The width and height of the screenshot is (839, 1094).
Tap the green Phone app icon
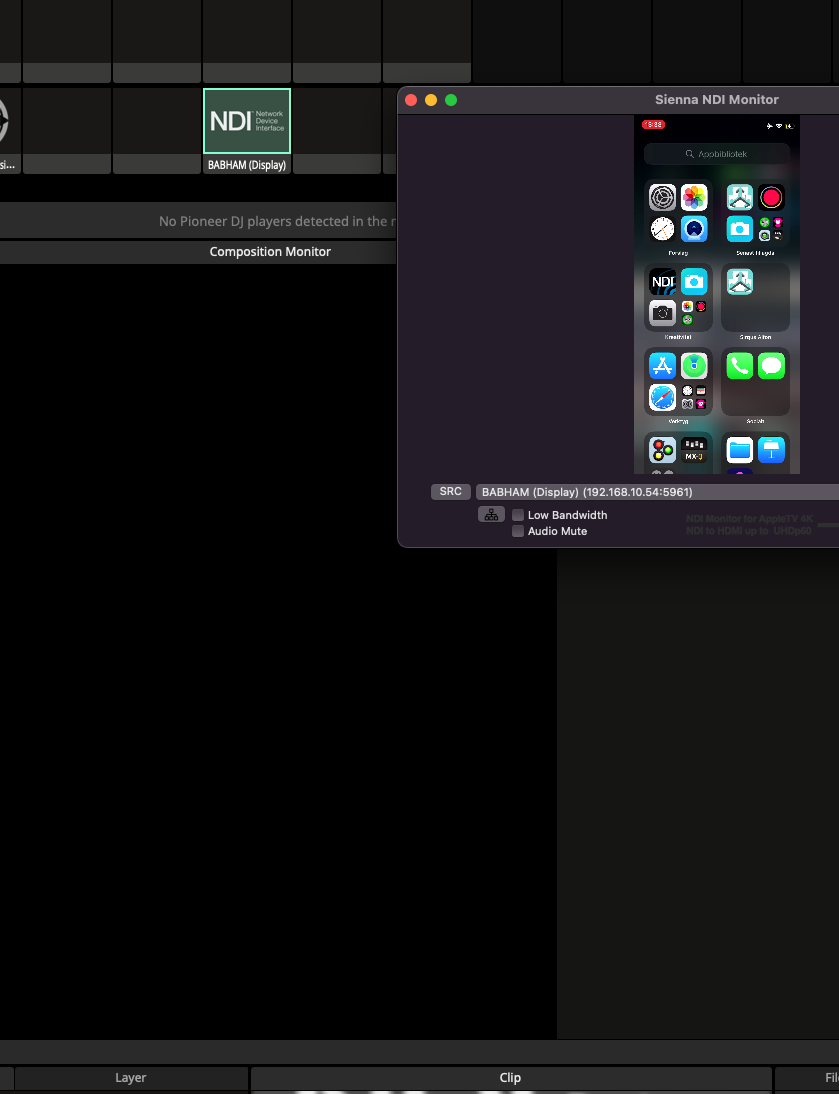(x=739, y=366)
